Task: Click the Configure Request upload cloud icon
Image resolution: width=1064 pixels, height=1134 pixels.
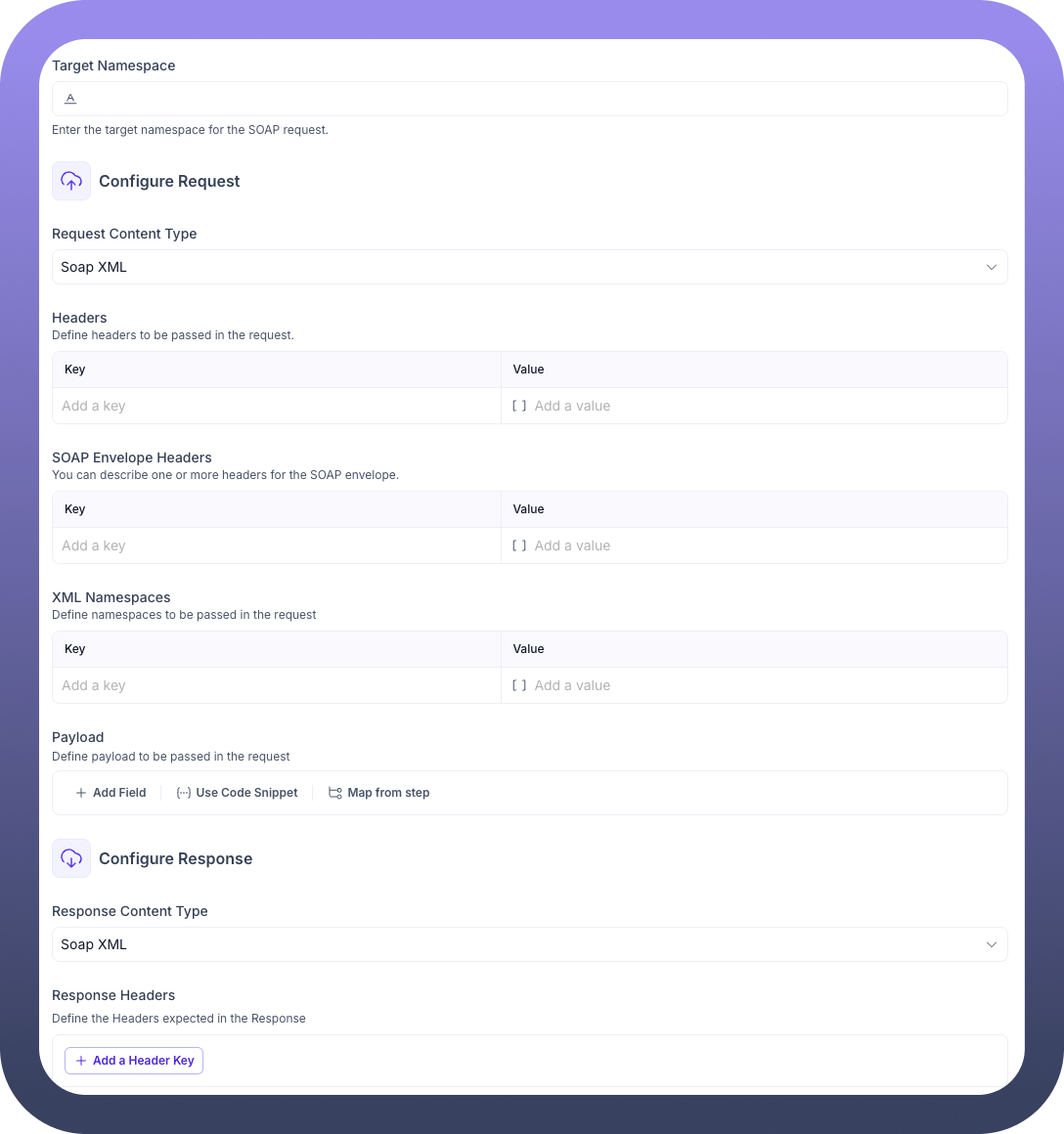Action: click(x=71, y=181)
